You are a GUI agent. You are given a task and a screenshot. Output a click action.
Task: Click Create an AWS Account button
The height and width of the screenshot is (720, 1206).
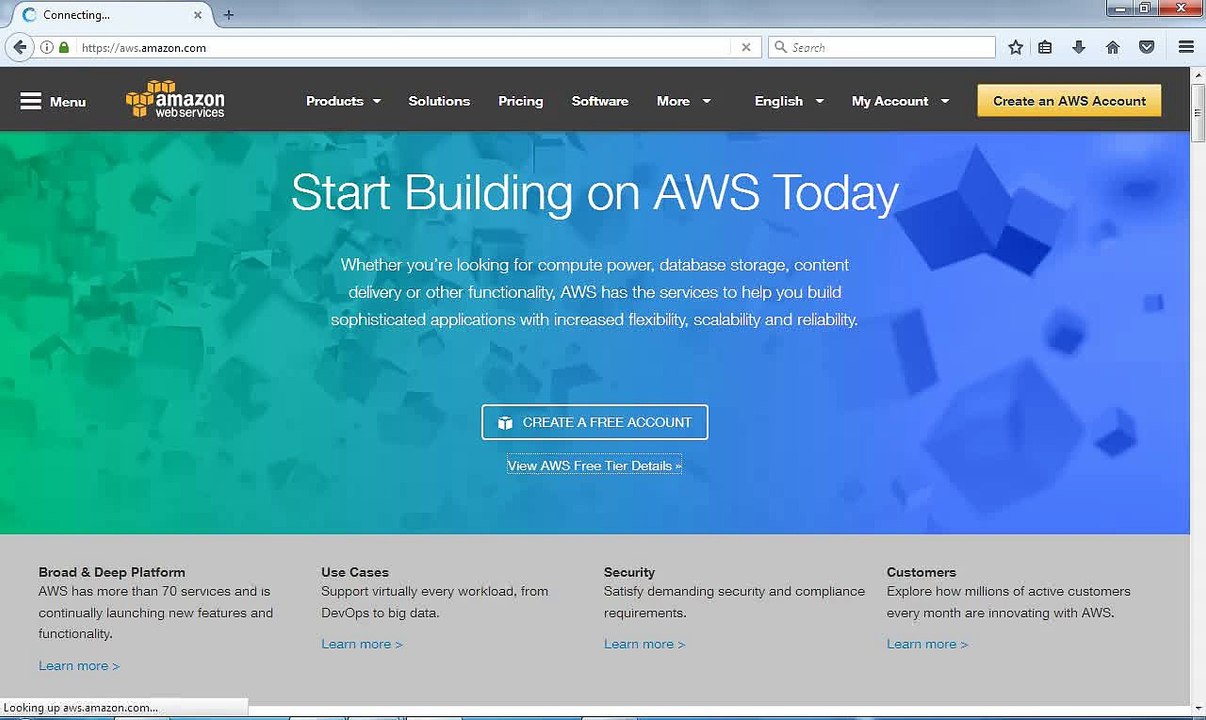(x=1069, y=101)
